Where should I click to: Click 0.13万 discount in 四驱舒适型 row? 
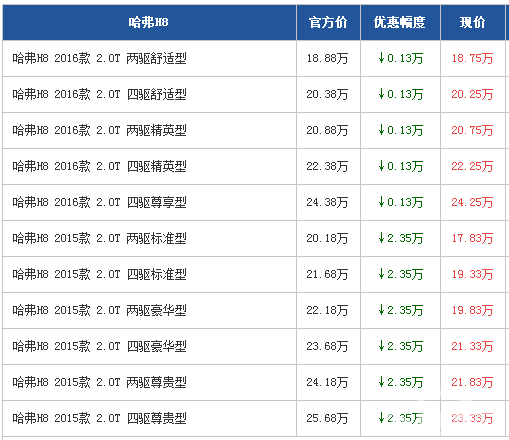point(401,94)
